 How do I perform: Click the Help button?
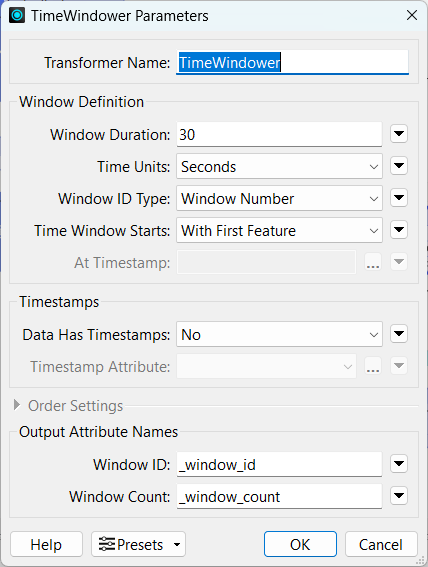(x=46, y=544)
